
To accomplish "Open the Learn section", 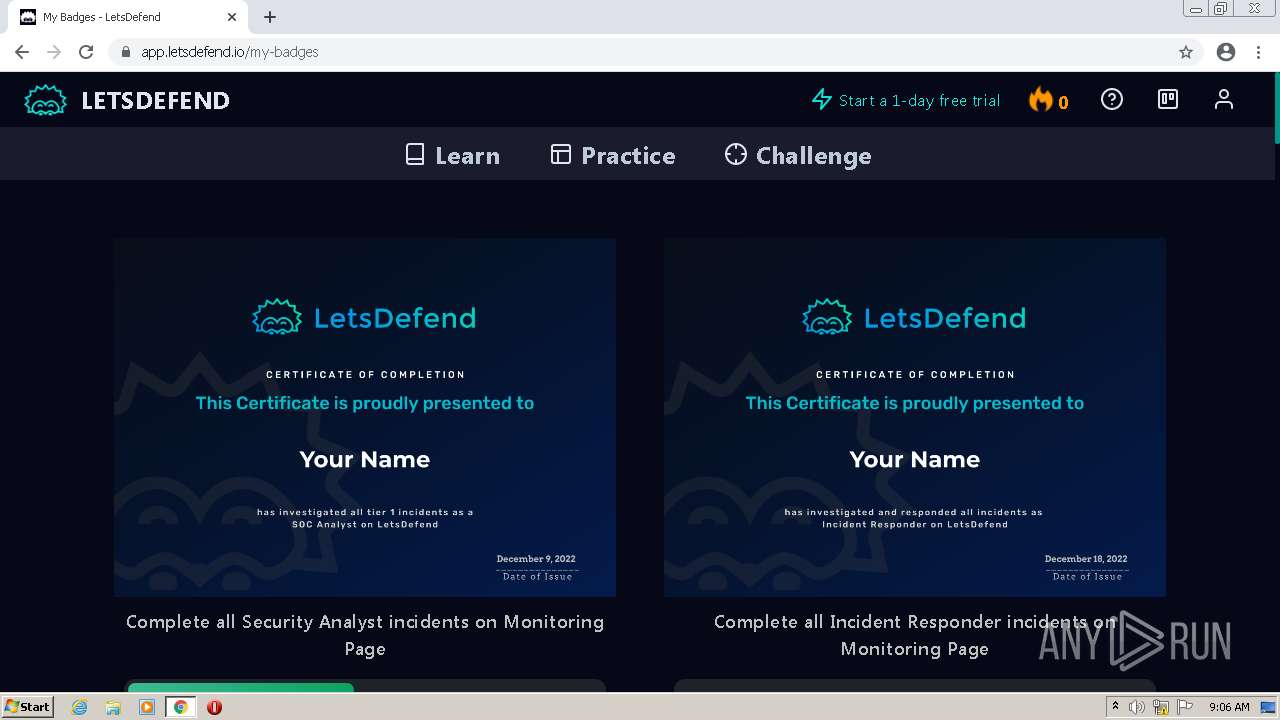I will (452, 155).
